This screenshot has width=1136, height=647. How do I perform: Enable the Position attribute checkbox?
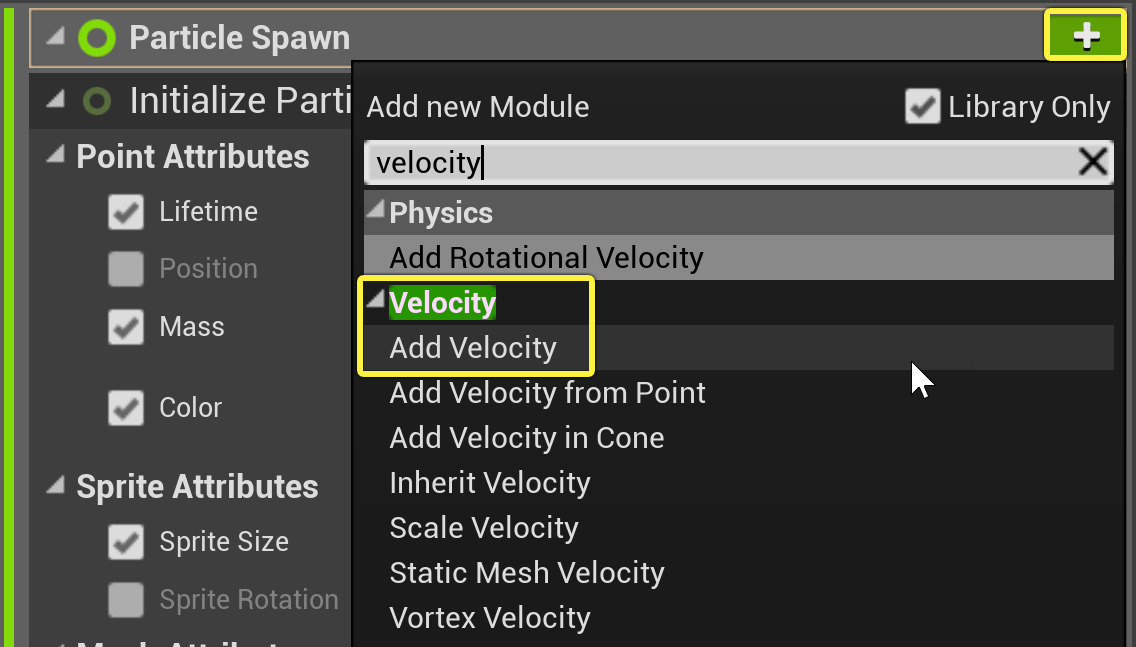[x=126, y=269]
